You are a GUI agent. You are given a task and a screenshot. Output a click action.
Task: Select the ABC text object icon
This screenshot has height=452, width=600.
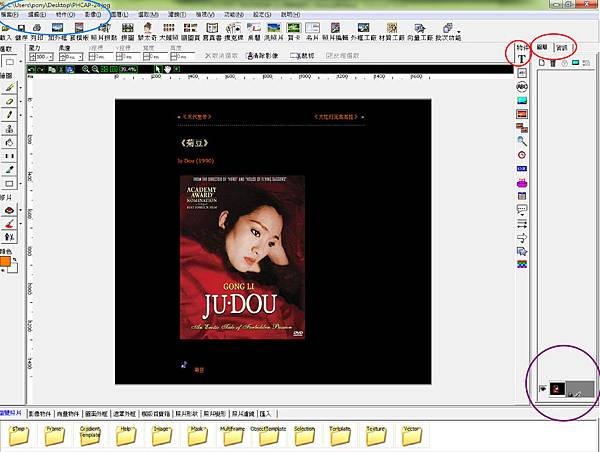coord(522,88)
